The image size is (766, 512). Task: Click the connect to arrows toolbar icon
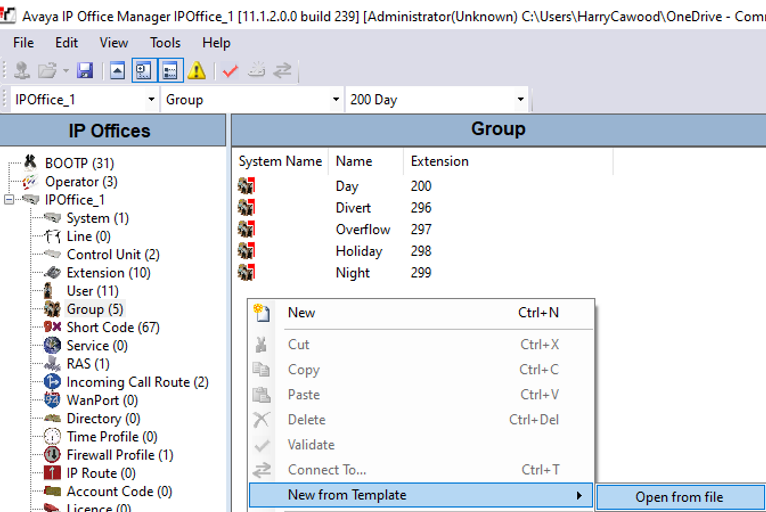[x=282, y=71]
